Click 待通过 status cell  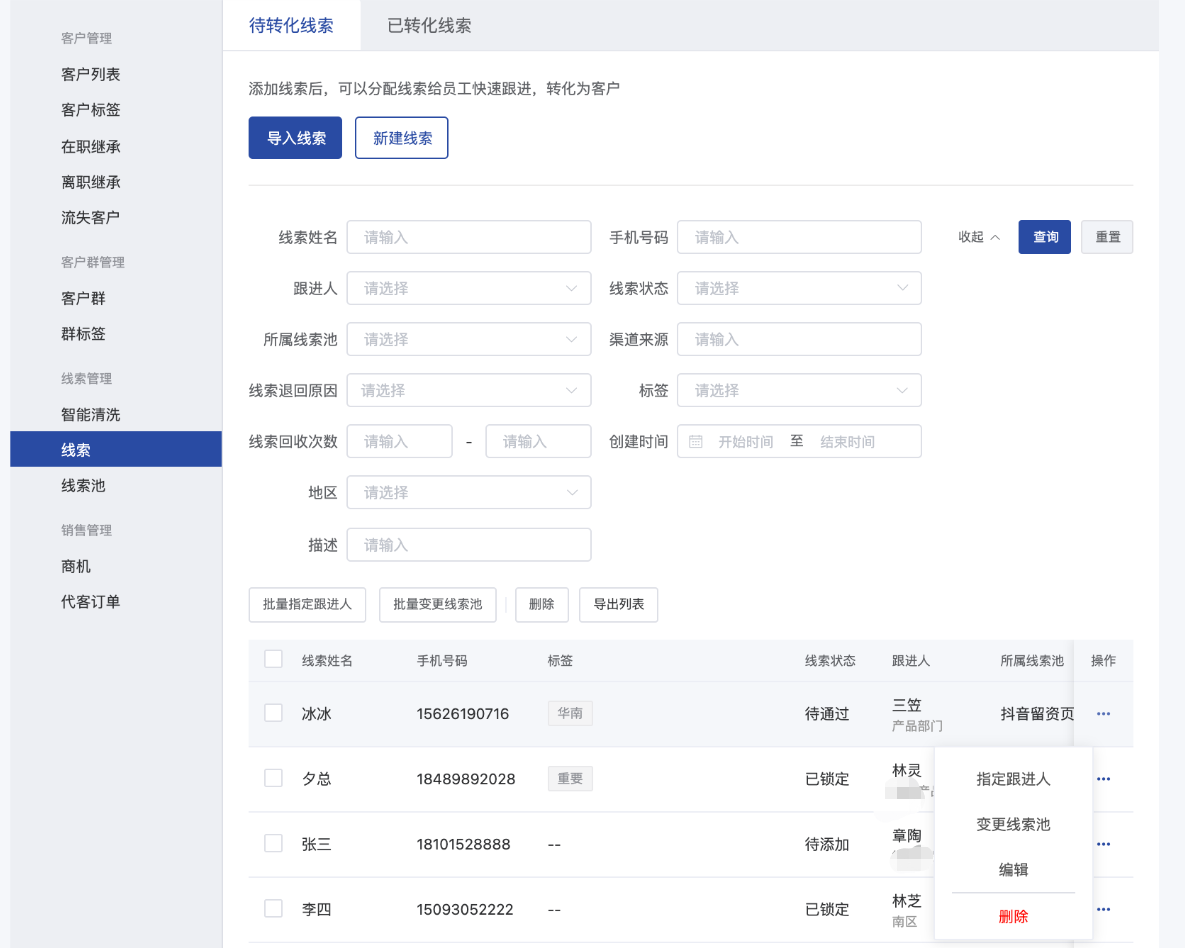coord(827,714)
